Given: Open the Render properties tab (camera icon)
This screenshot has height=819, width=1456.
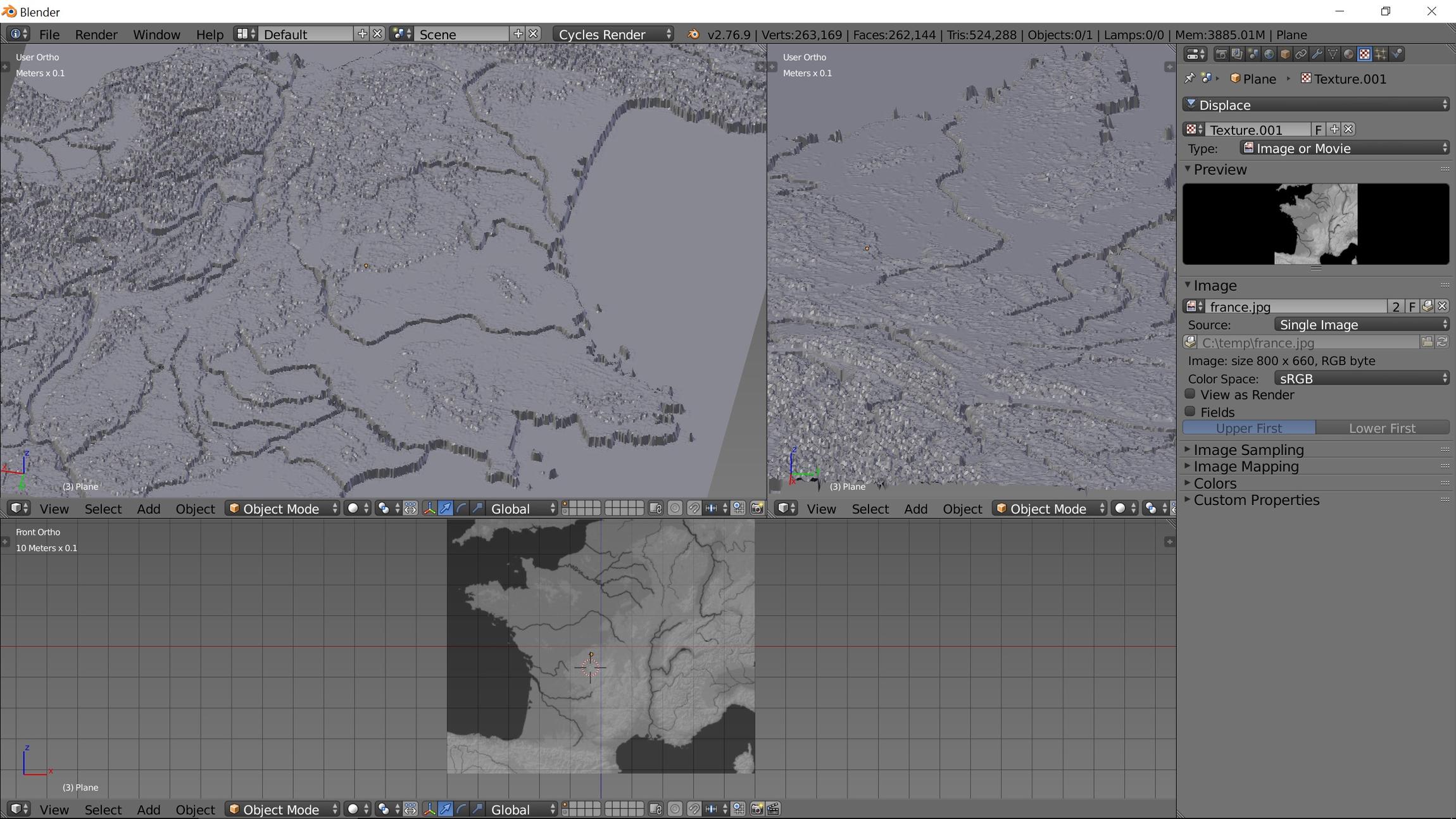Looking at the screenshot, I should coord(1221,54).
